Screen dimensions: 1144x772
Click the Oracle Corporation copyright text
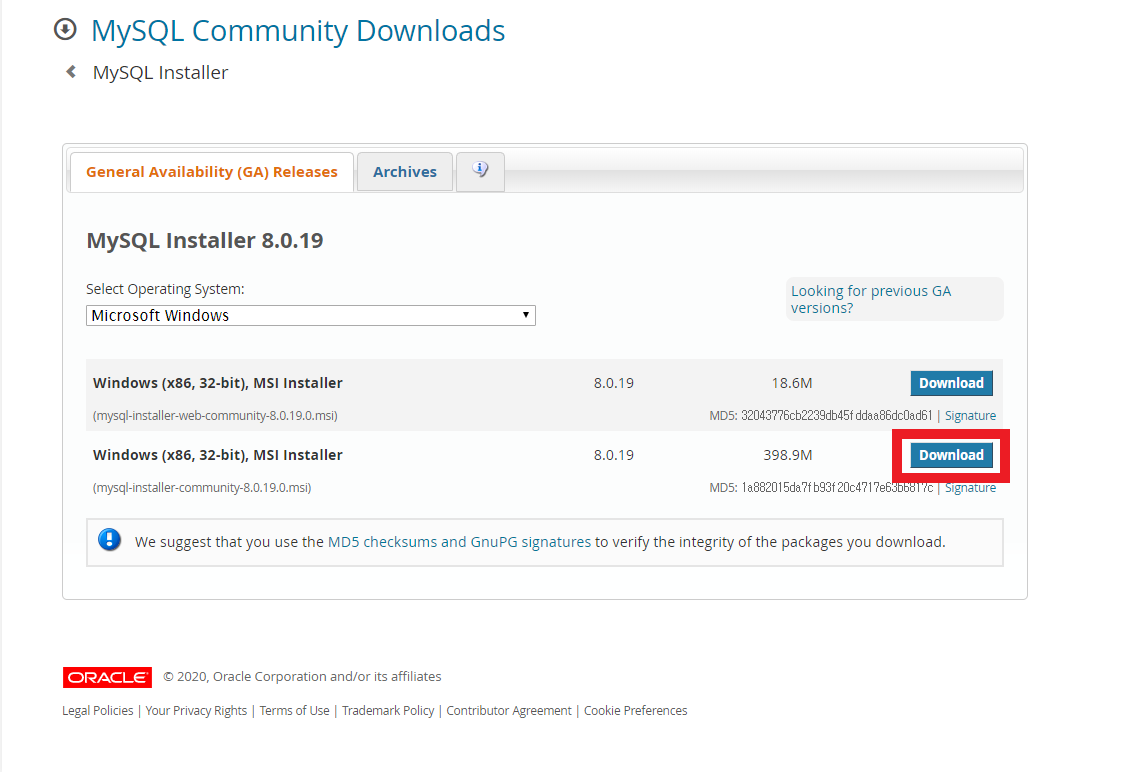point(302,677)
